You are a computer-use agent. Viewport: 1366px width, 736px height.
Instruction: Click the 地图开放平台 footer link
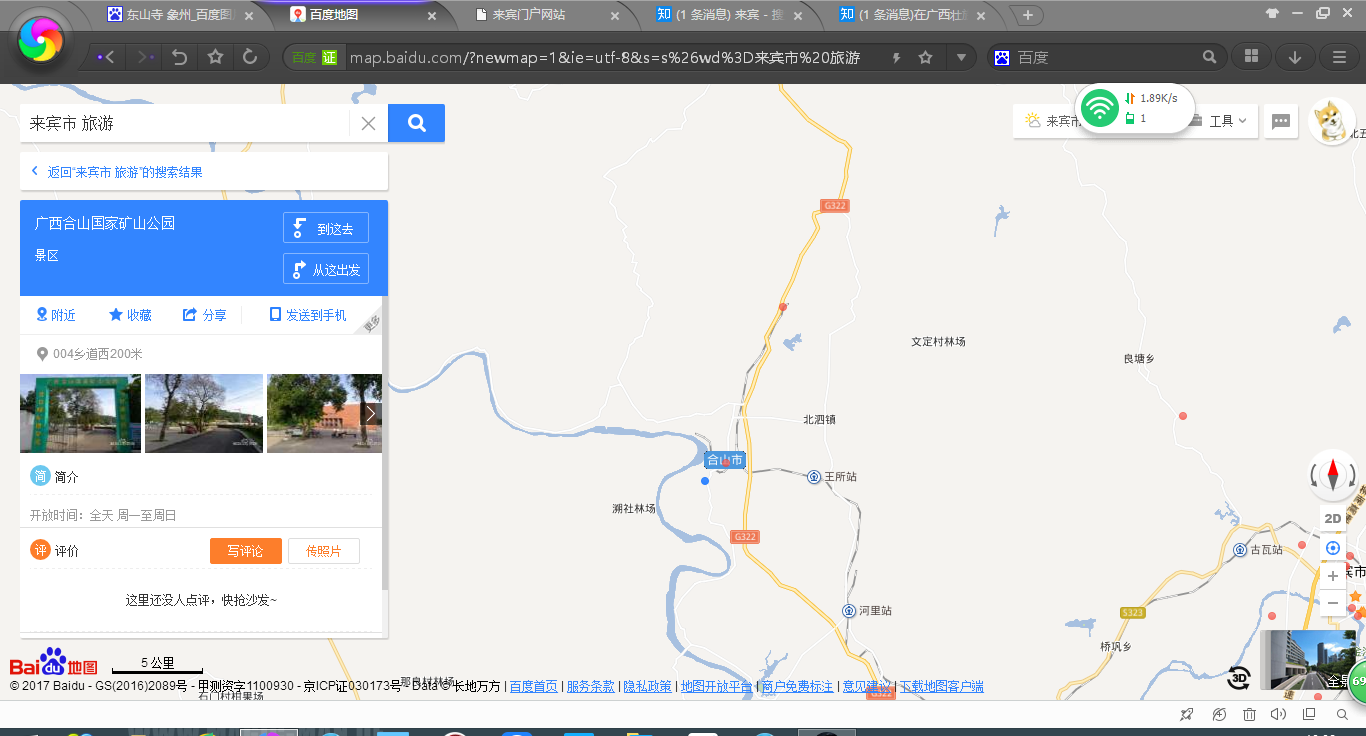pyautogui.click(x=717, y=686)
